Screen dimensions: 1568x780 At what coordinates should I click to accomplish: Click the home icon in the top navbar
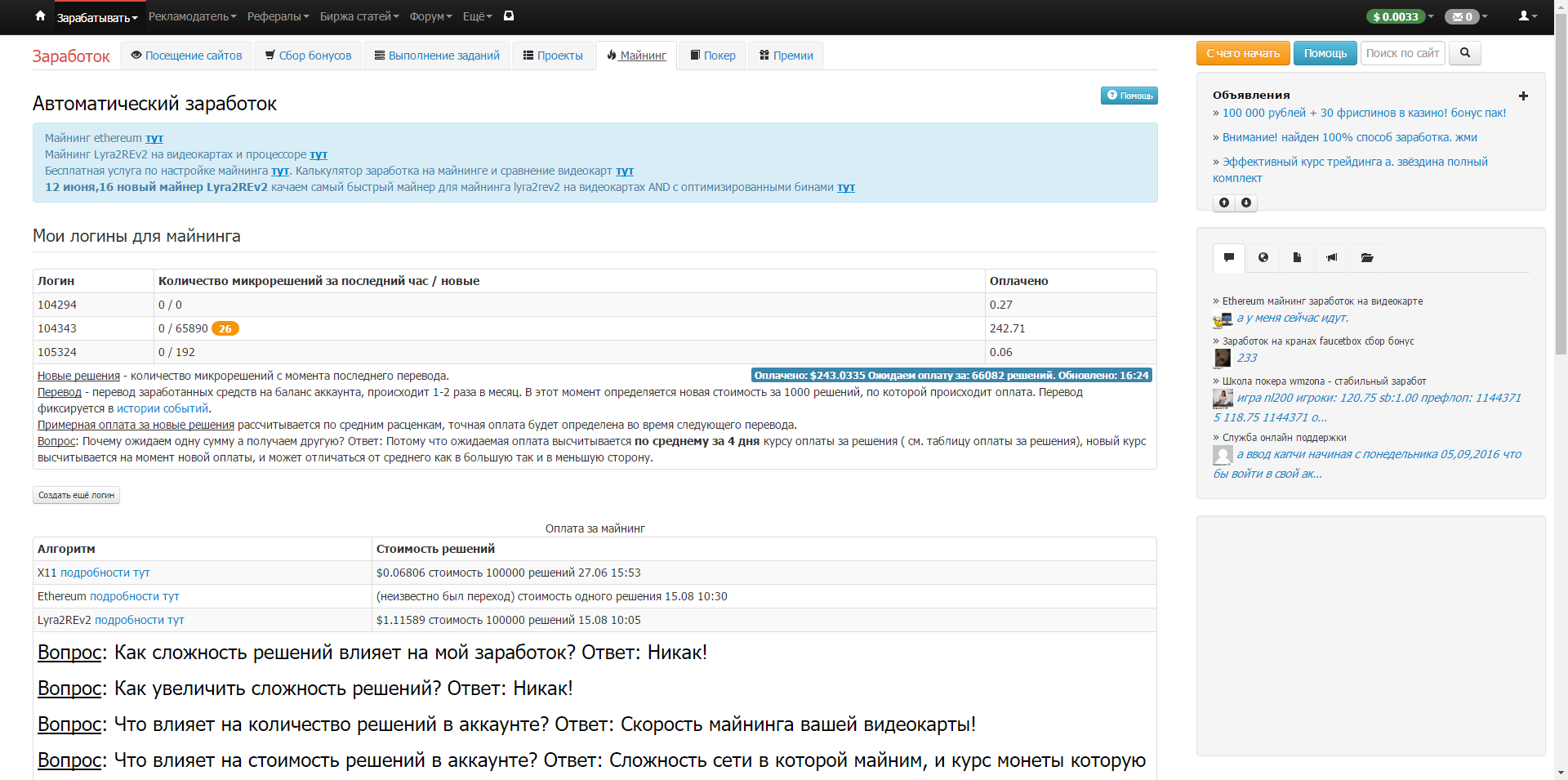40,16
